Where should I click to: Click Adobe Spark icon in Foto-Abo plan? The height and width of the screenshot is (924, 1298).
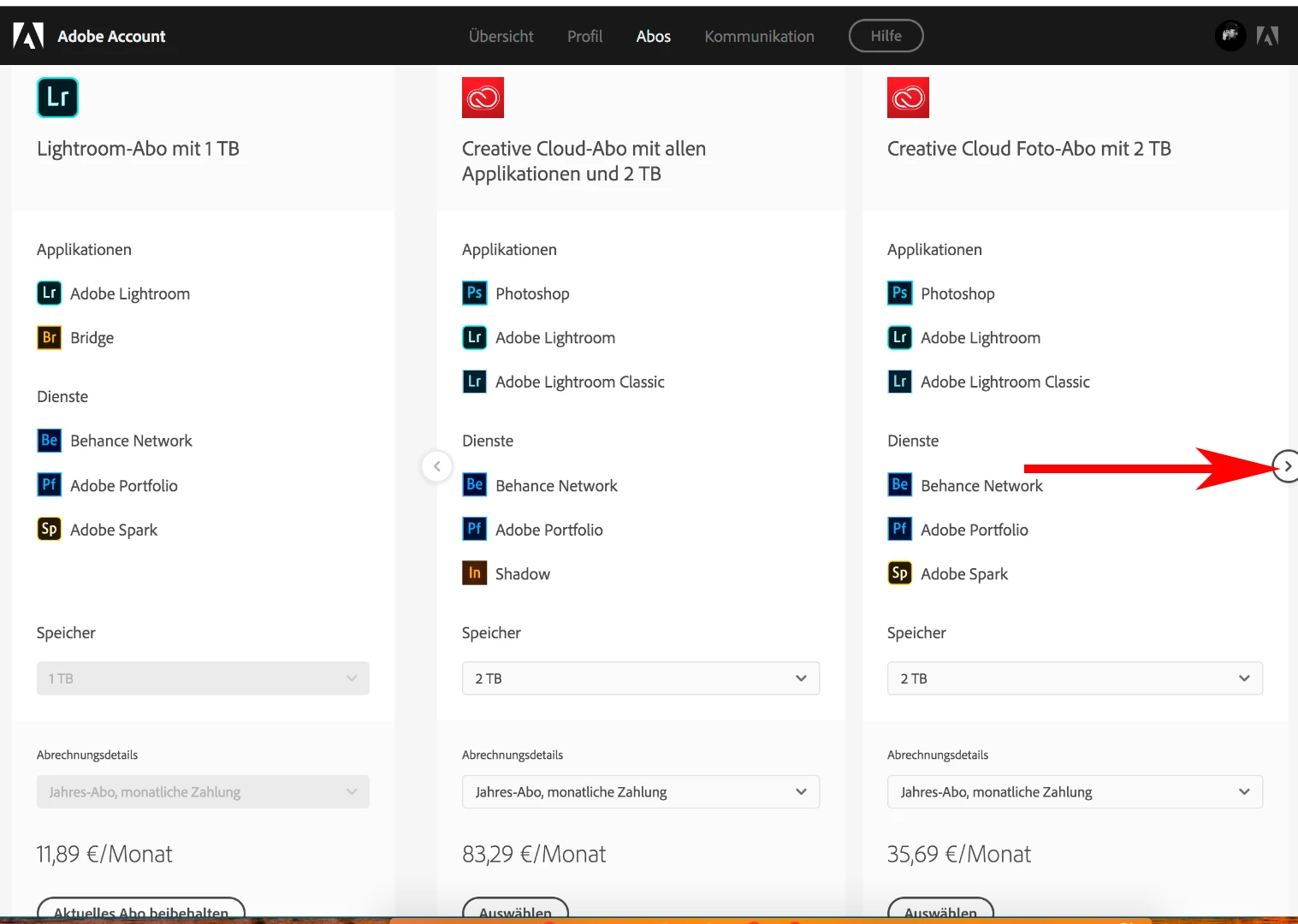tap(900, 573)
